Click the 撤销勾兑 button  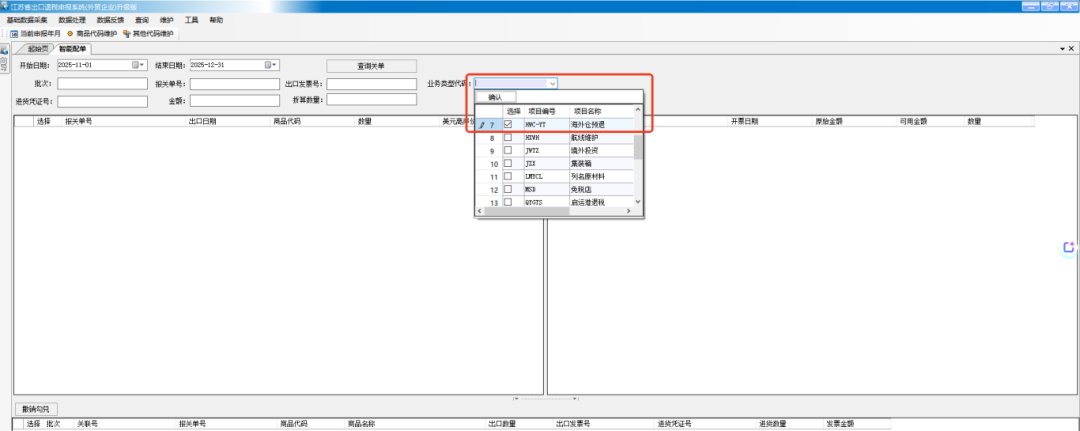(38, 409)
